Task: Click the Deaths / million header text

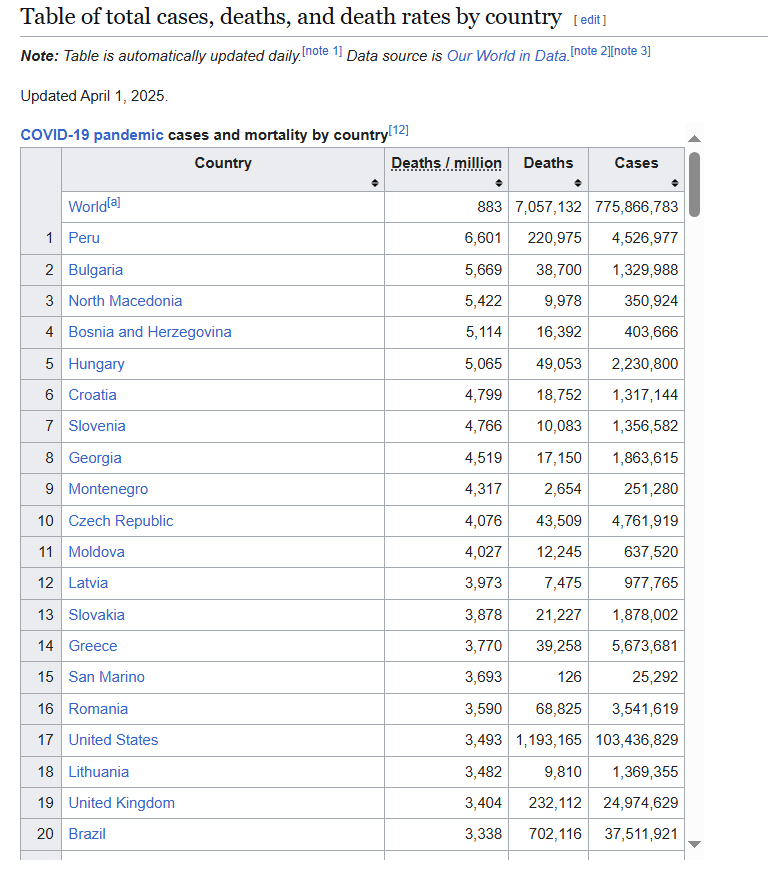Action: (446, 163)
